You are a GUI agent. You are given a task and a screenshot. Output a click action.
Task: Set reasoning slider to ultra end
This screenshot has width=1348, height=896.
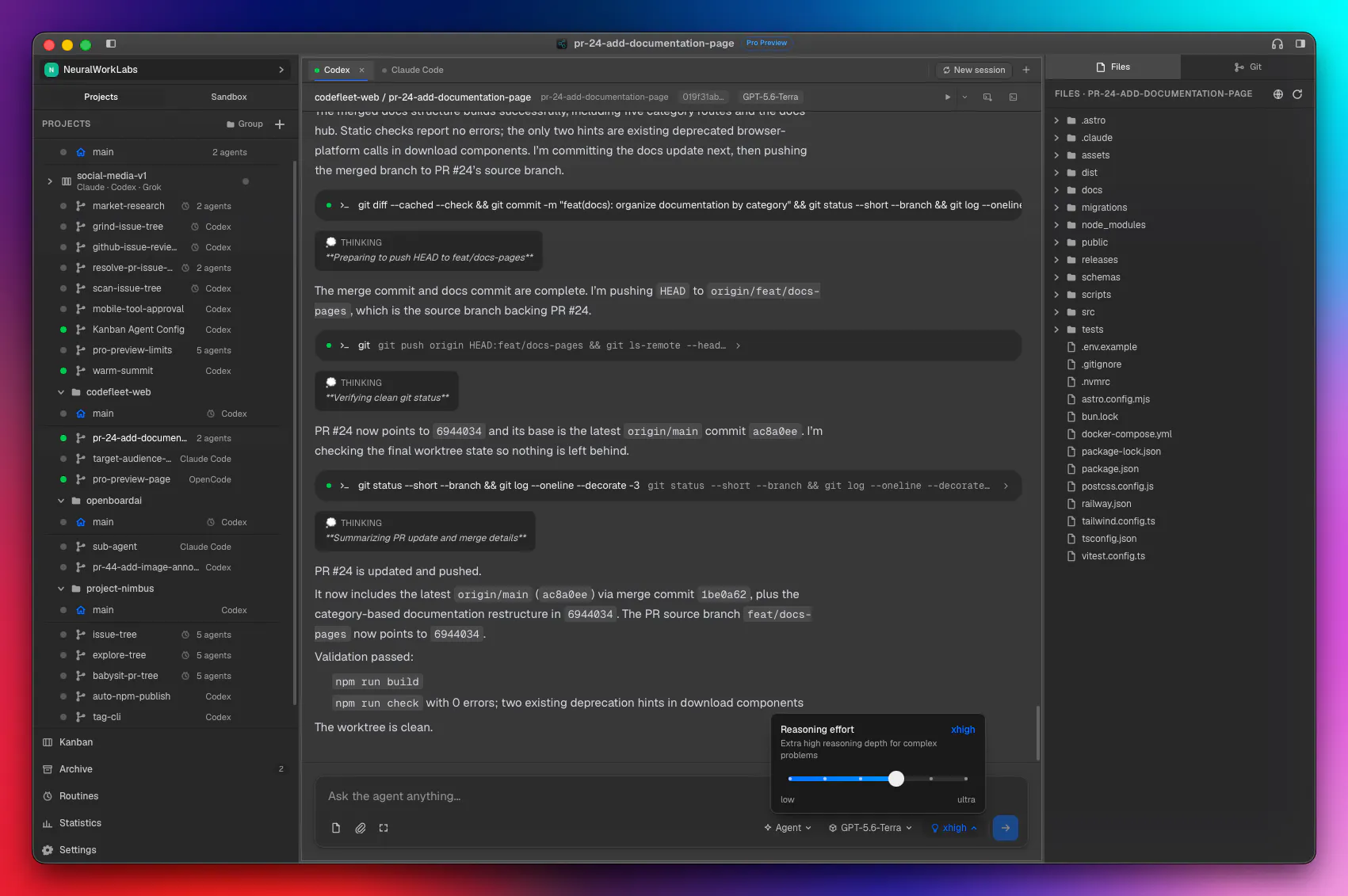coord(966,779)
